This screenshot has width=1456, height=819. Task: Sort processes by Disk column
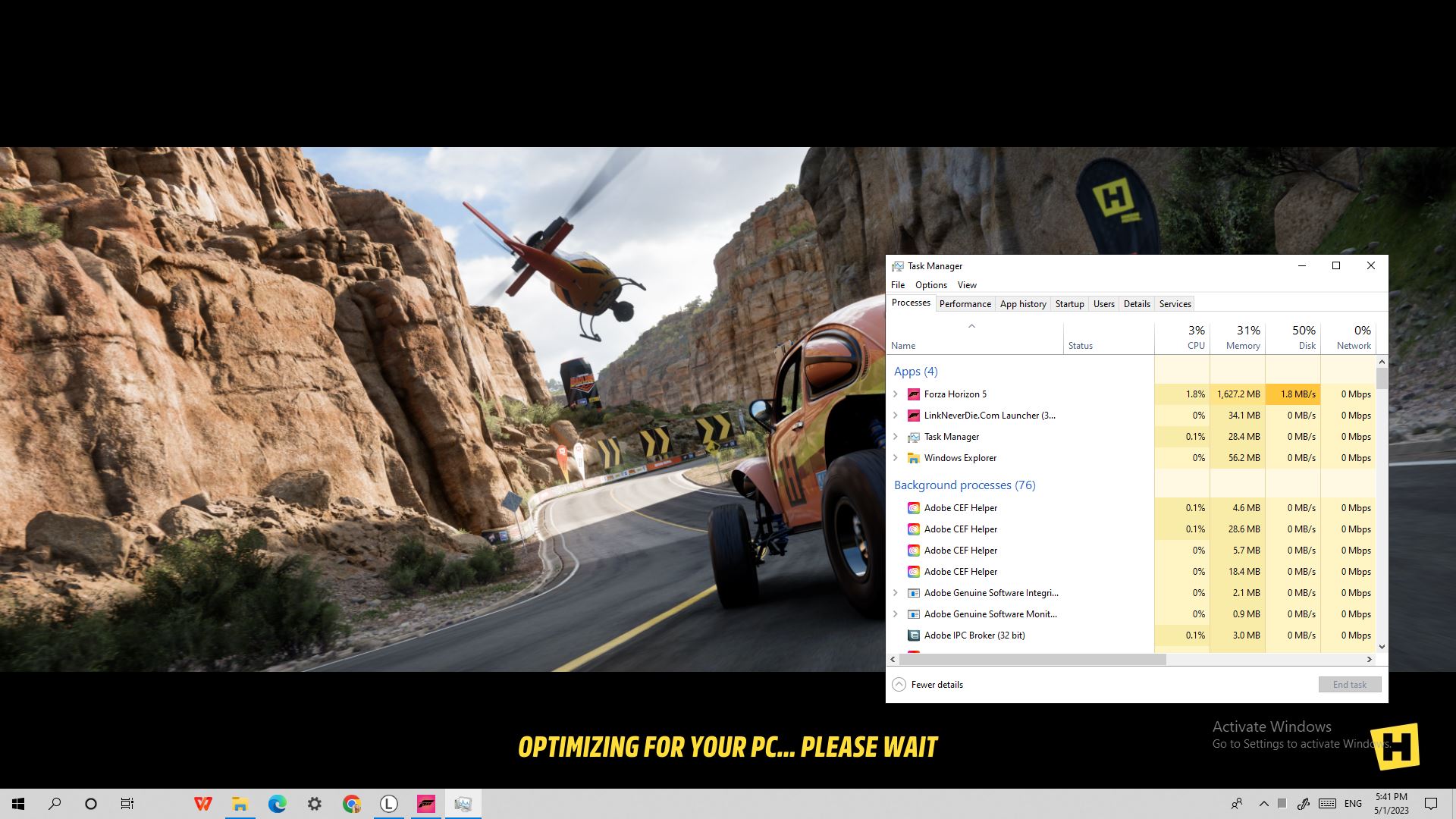(1293, 337)
